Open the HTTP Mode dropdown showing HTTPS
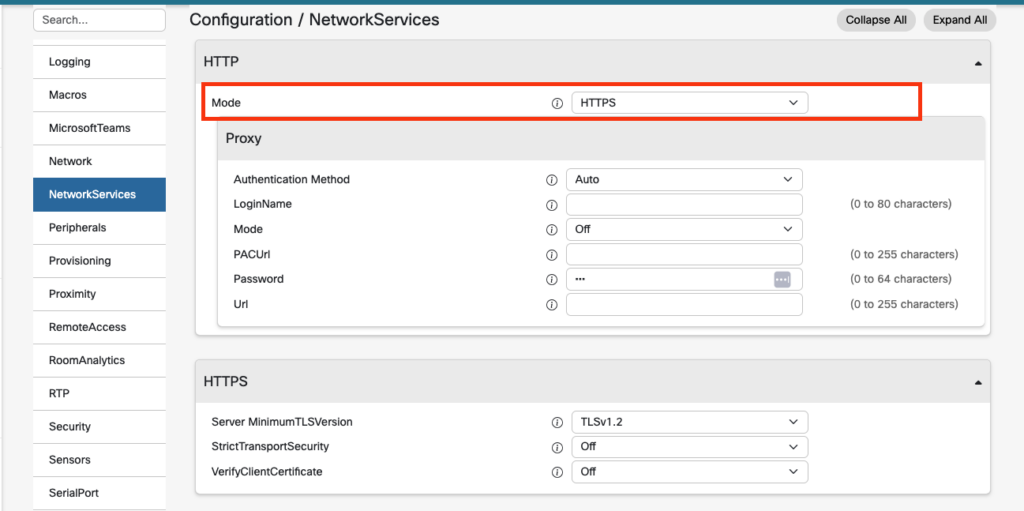Viewport: 1024px width, 511px height. pos(690,103)
